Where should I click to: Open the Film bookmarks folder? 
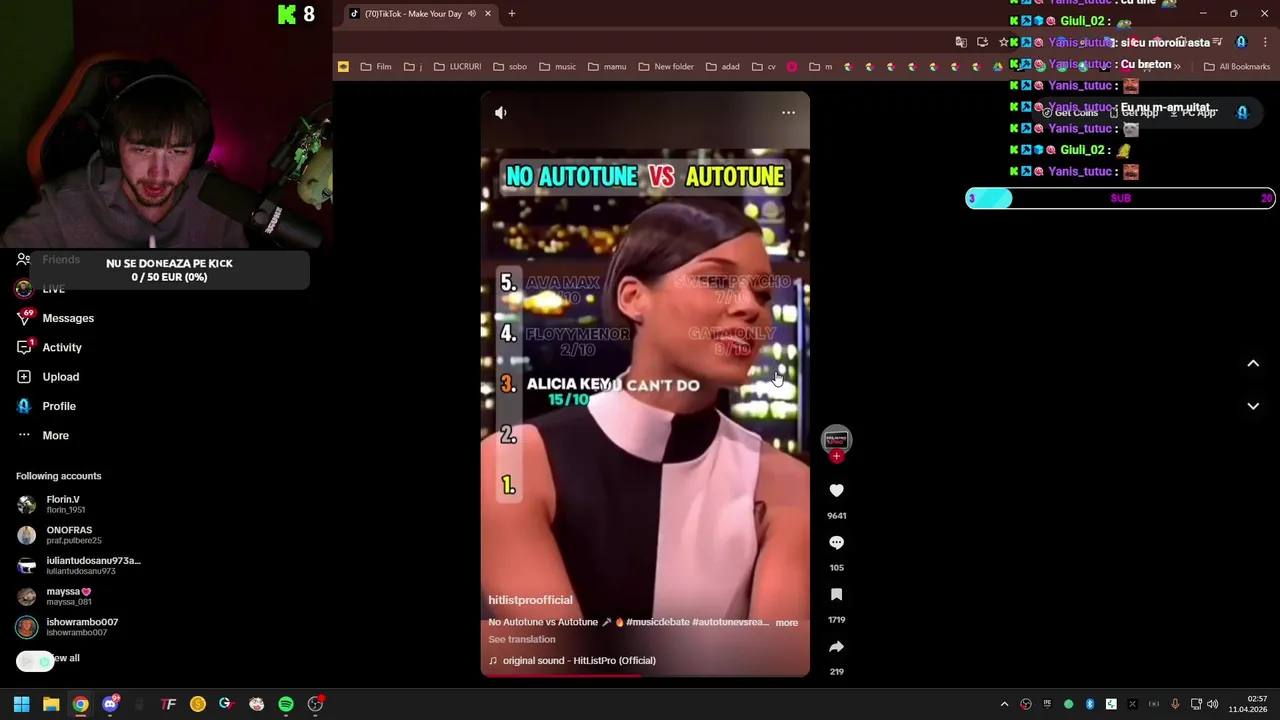click(376, 67)
